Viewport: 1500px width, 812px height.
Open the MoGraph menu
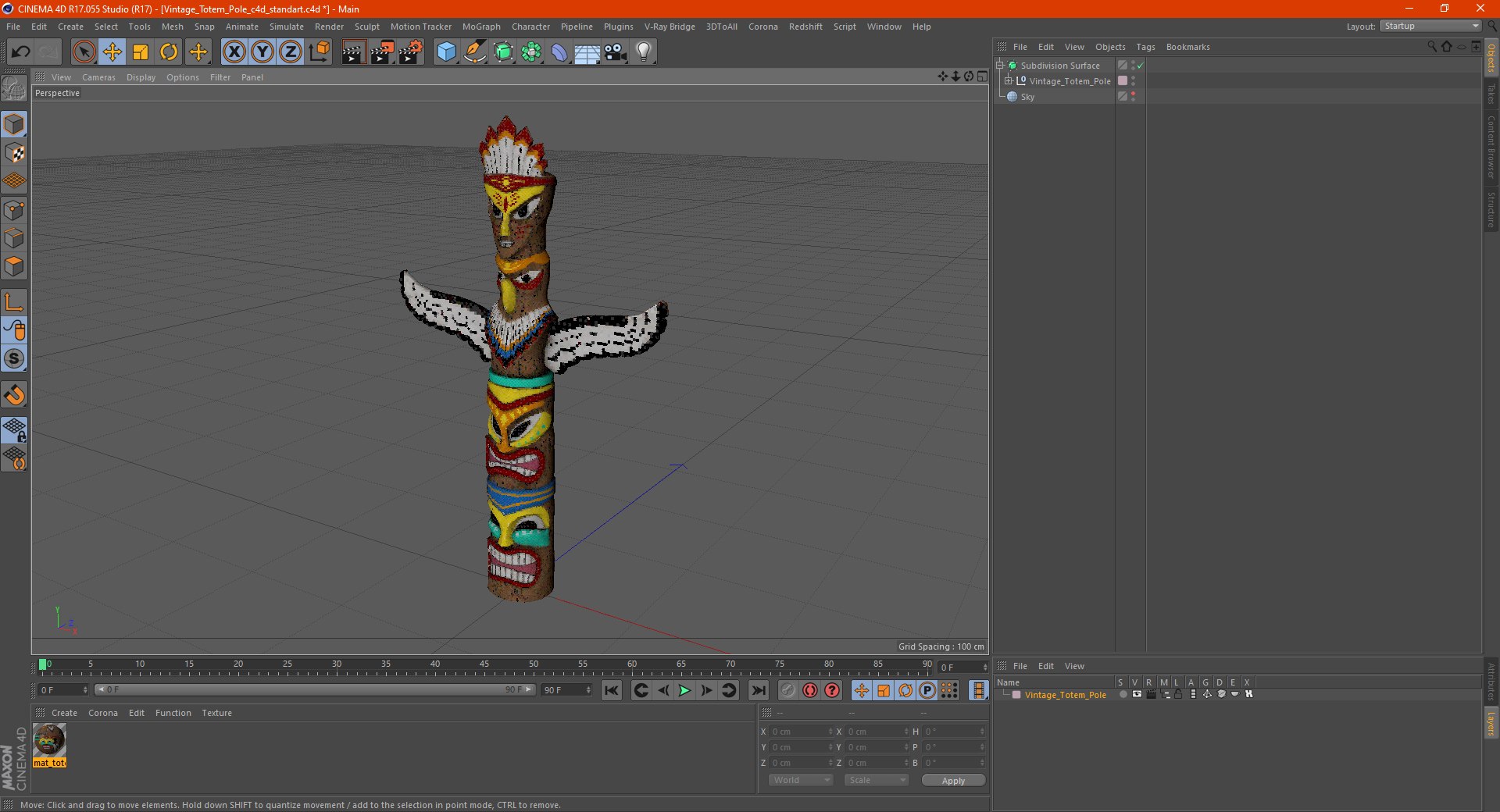pos(481,27)
